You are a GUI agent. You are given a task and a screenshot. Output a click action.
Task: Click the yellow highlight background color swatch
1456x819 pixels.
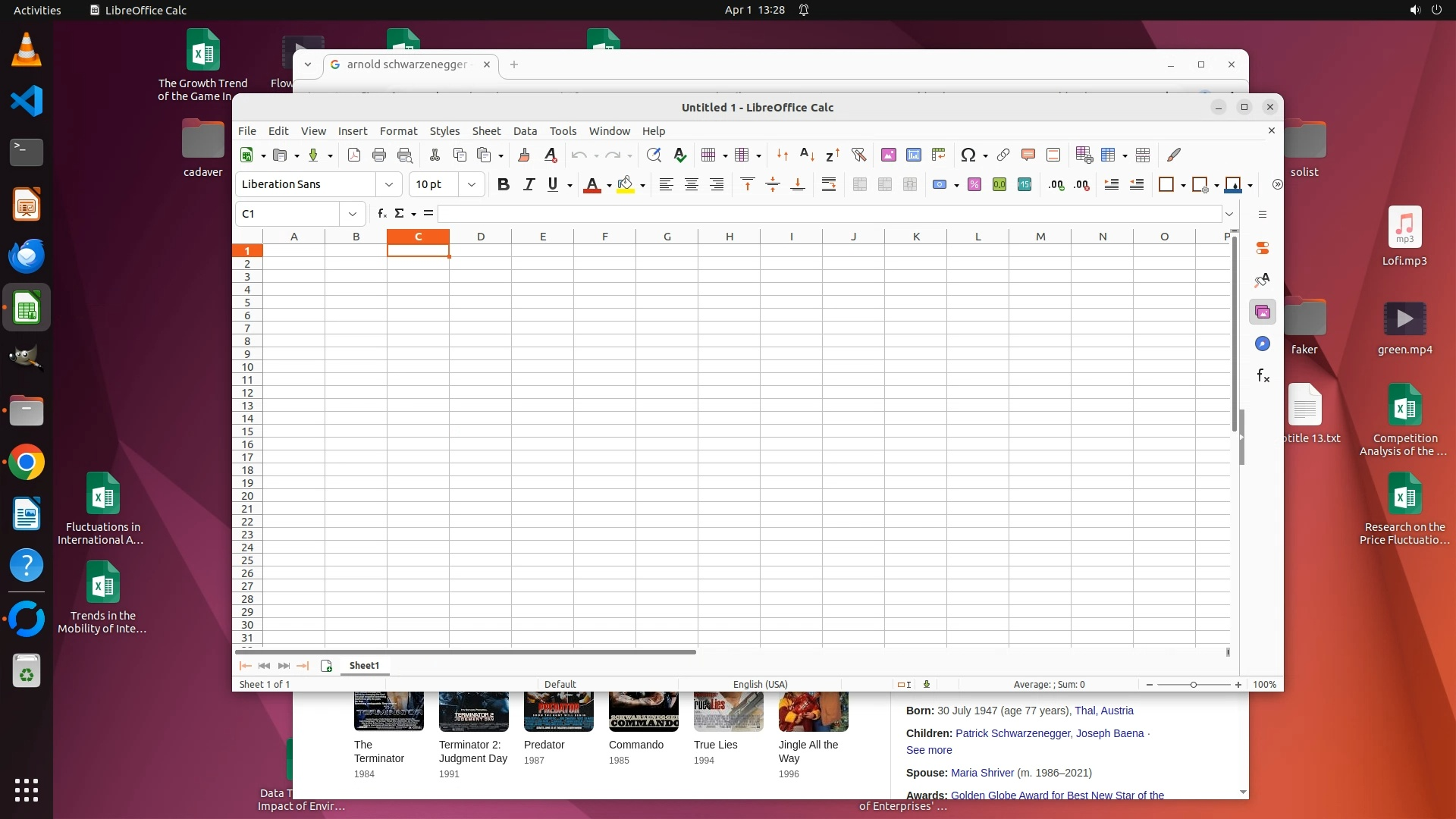pyautogui.click(x=625, y=184)
